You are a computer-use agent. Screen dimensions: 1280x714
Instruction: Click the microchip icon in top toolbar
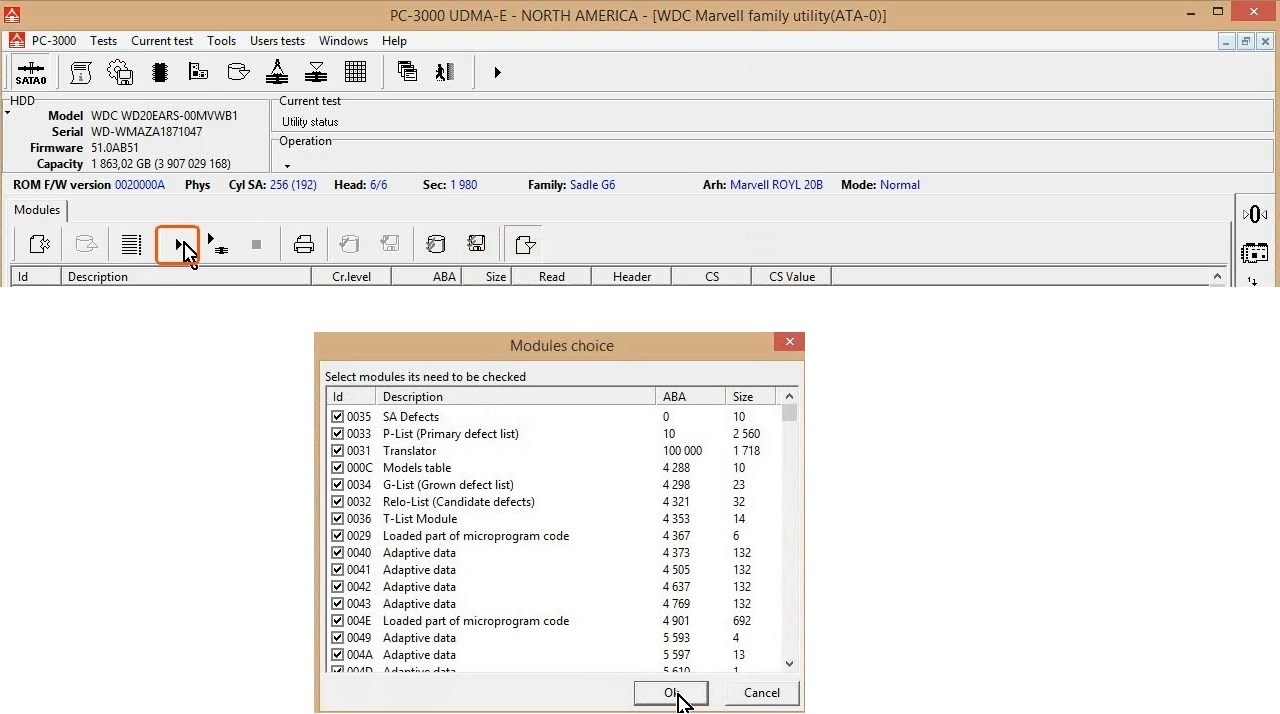click(159, 72)
